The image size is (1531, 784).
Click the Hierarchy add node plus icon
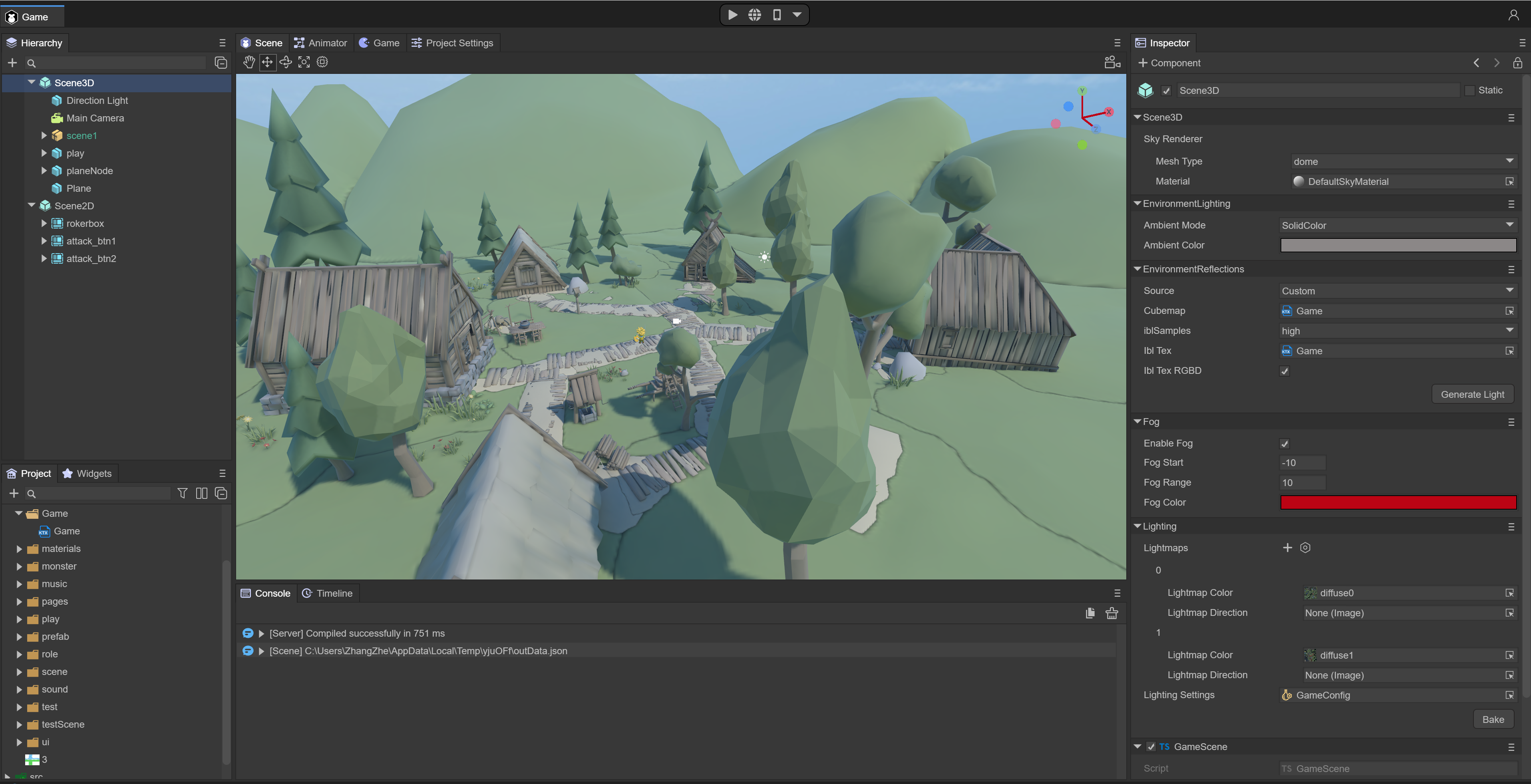tap(12, 63)
